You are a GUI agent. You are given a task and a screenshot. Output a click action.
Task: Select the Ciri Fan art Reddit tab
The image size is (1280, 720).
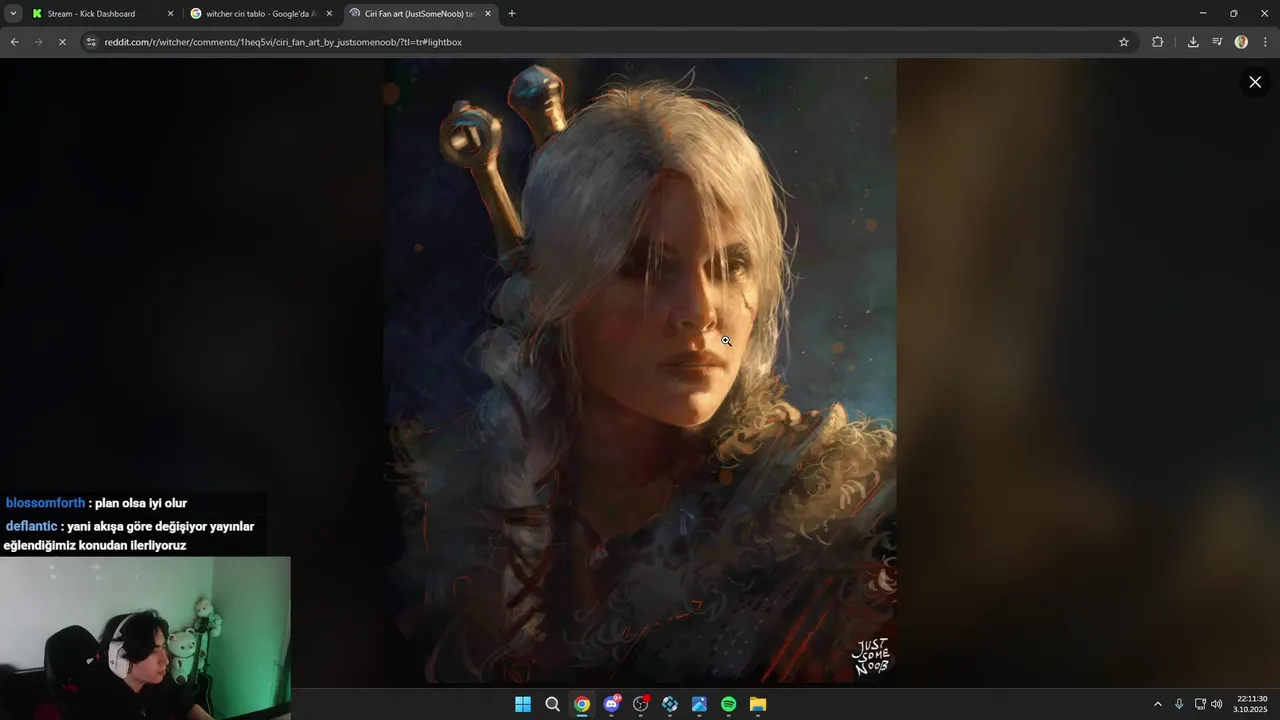(x=418, y=14)
